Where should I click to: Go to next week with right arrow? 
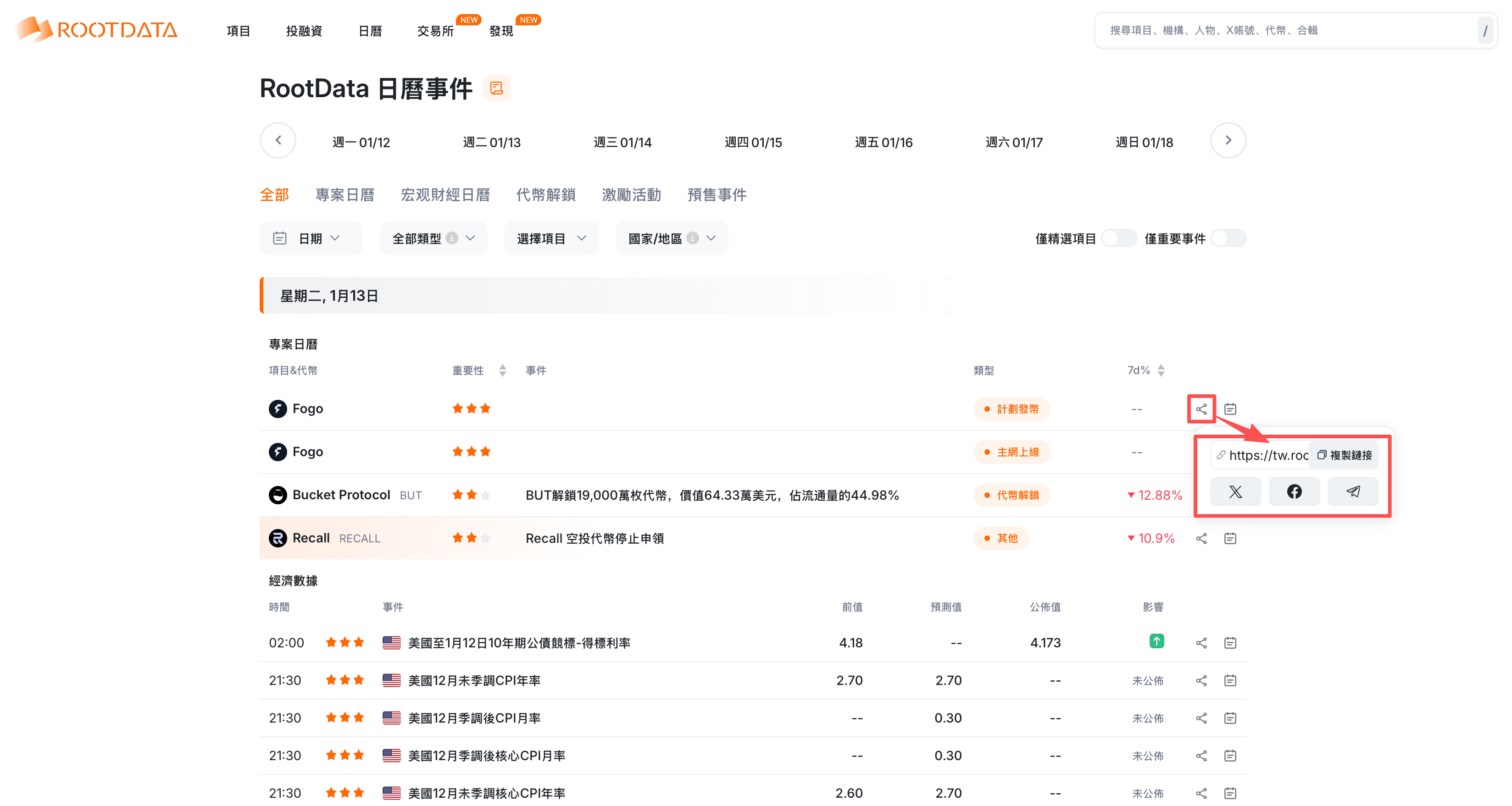coord(1228,140)
